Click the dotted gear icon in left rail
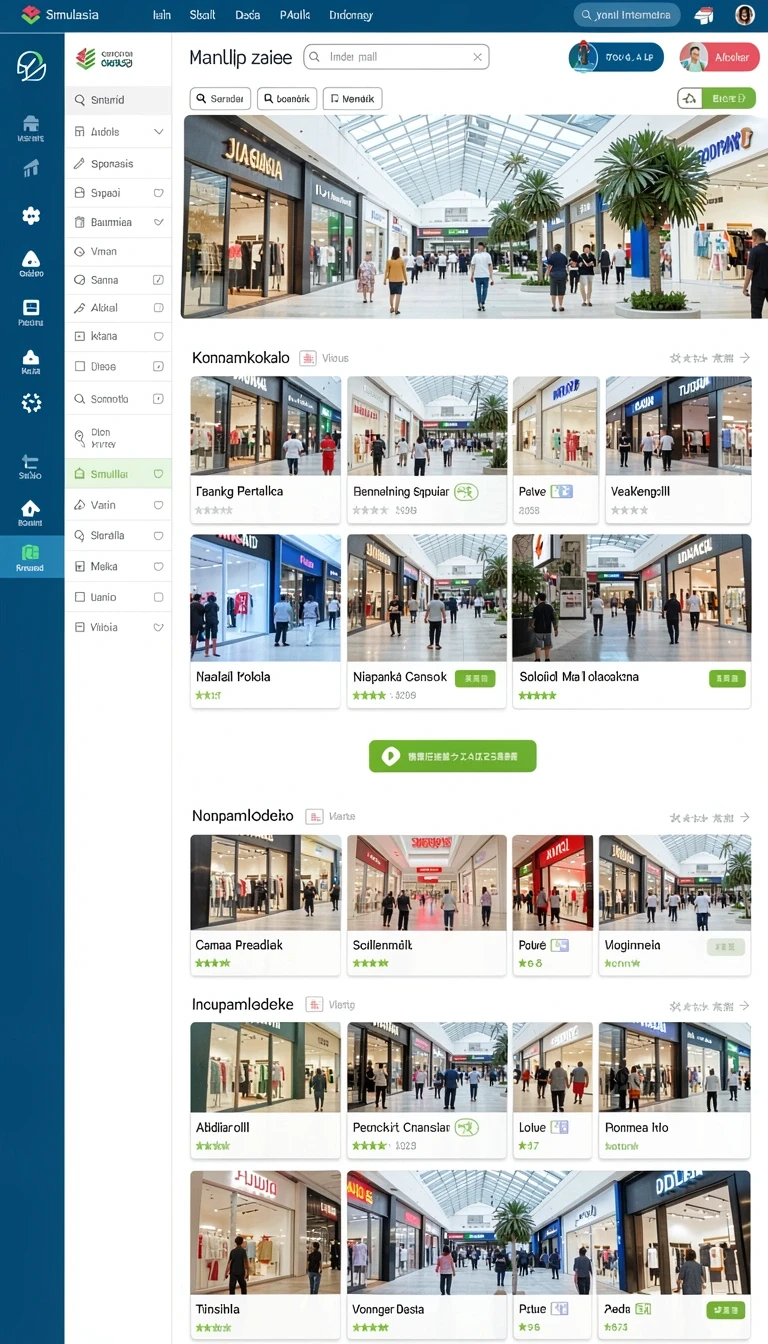 (x=31, y=402)
